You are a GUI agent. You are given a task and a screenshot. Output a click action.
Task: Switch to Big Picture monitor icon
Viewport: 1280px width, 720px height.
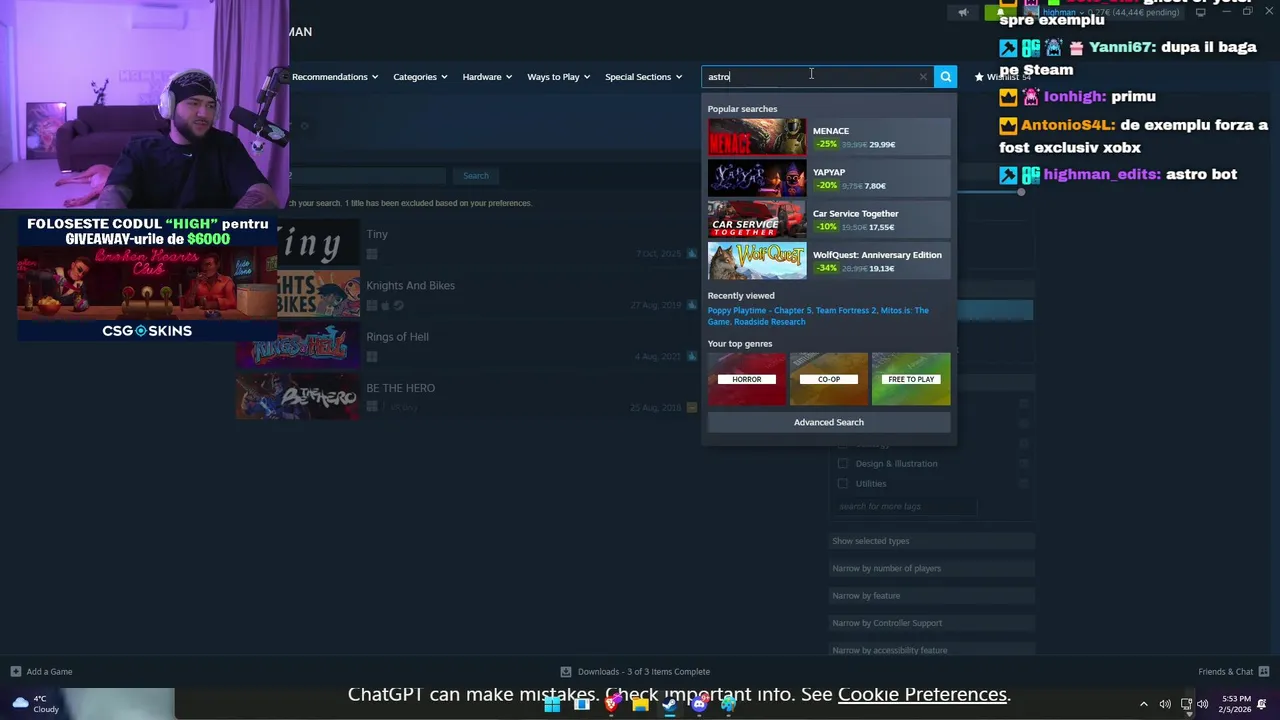point(1200,13)
